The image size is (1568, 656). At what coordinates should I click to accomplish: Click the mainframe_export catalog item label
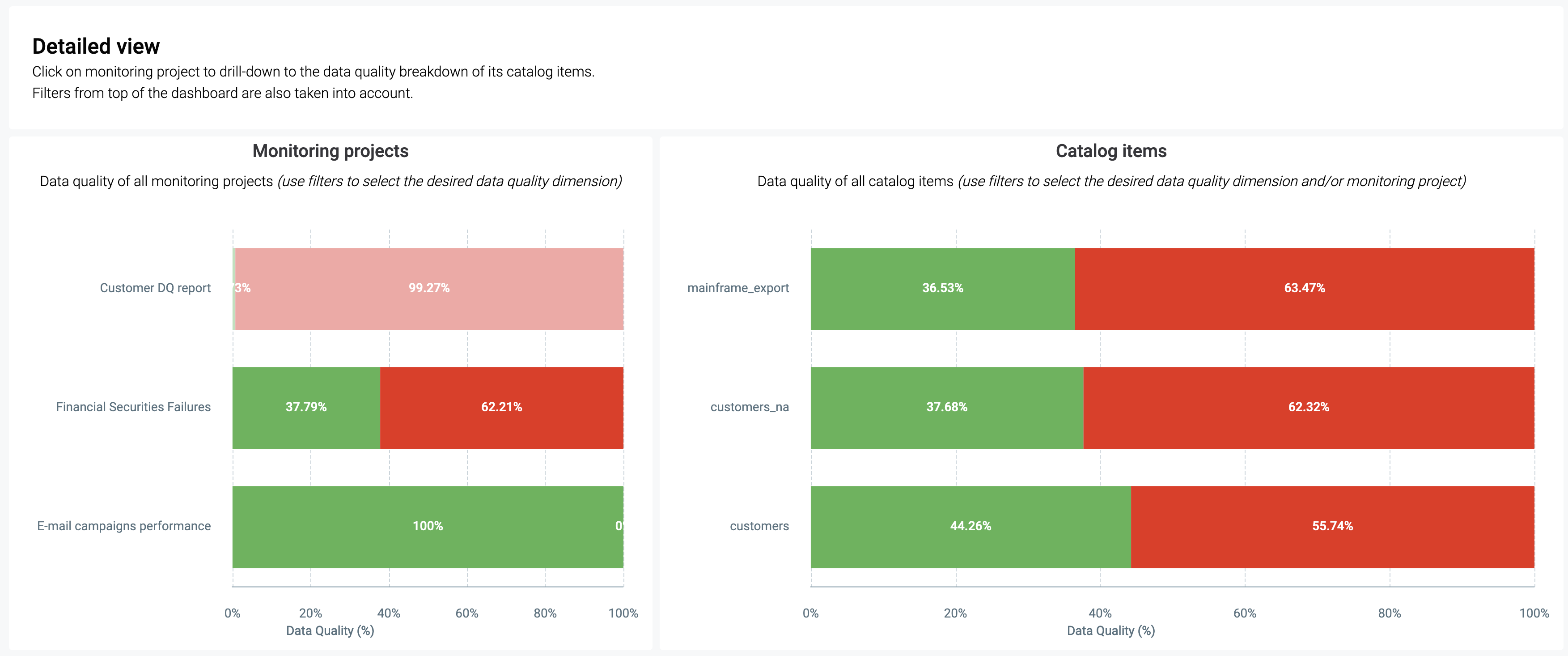tap(738, 288)
